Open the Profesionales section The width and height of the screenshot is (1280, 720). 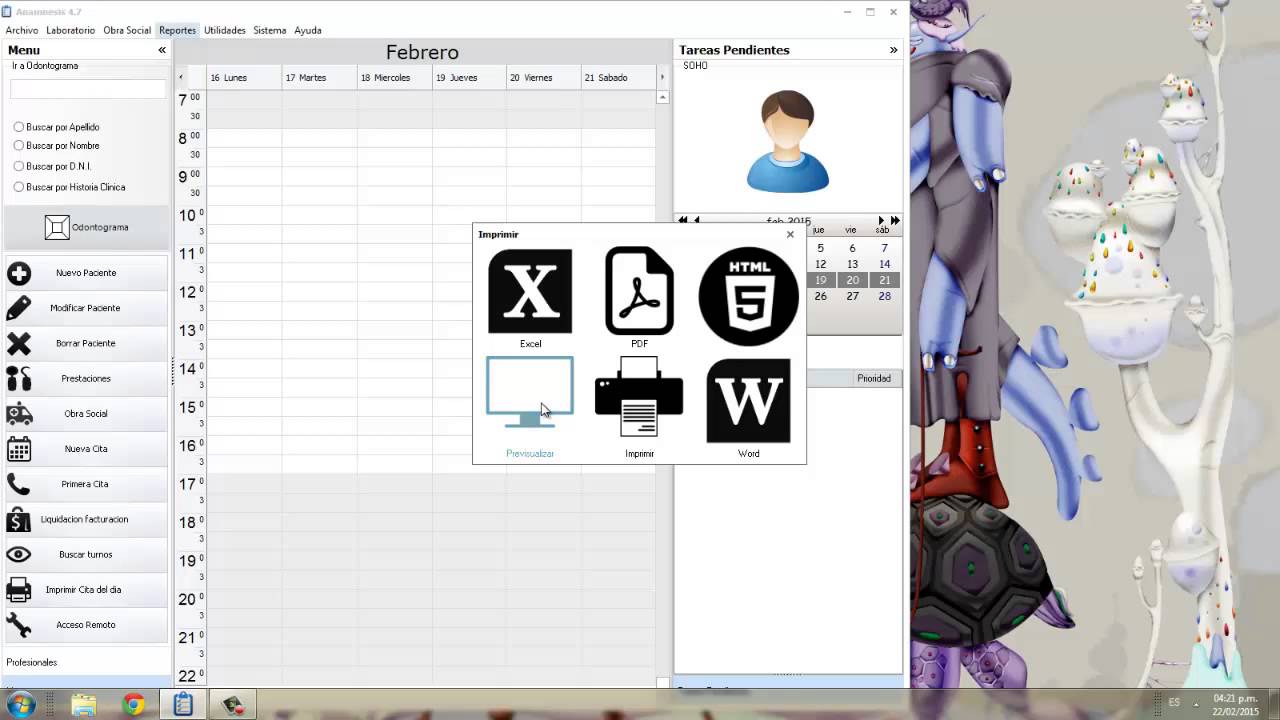pyautogui.click(x=32, y=662)
